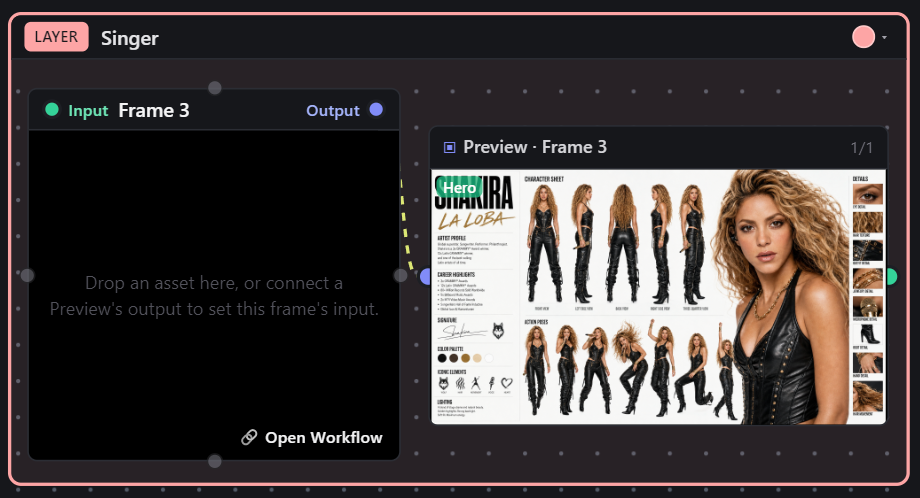The image size is (920, 498).
Task: Click the left handle of Frame 3 node
Action: coord(28,275)
